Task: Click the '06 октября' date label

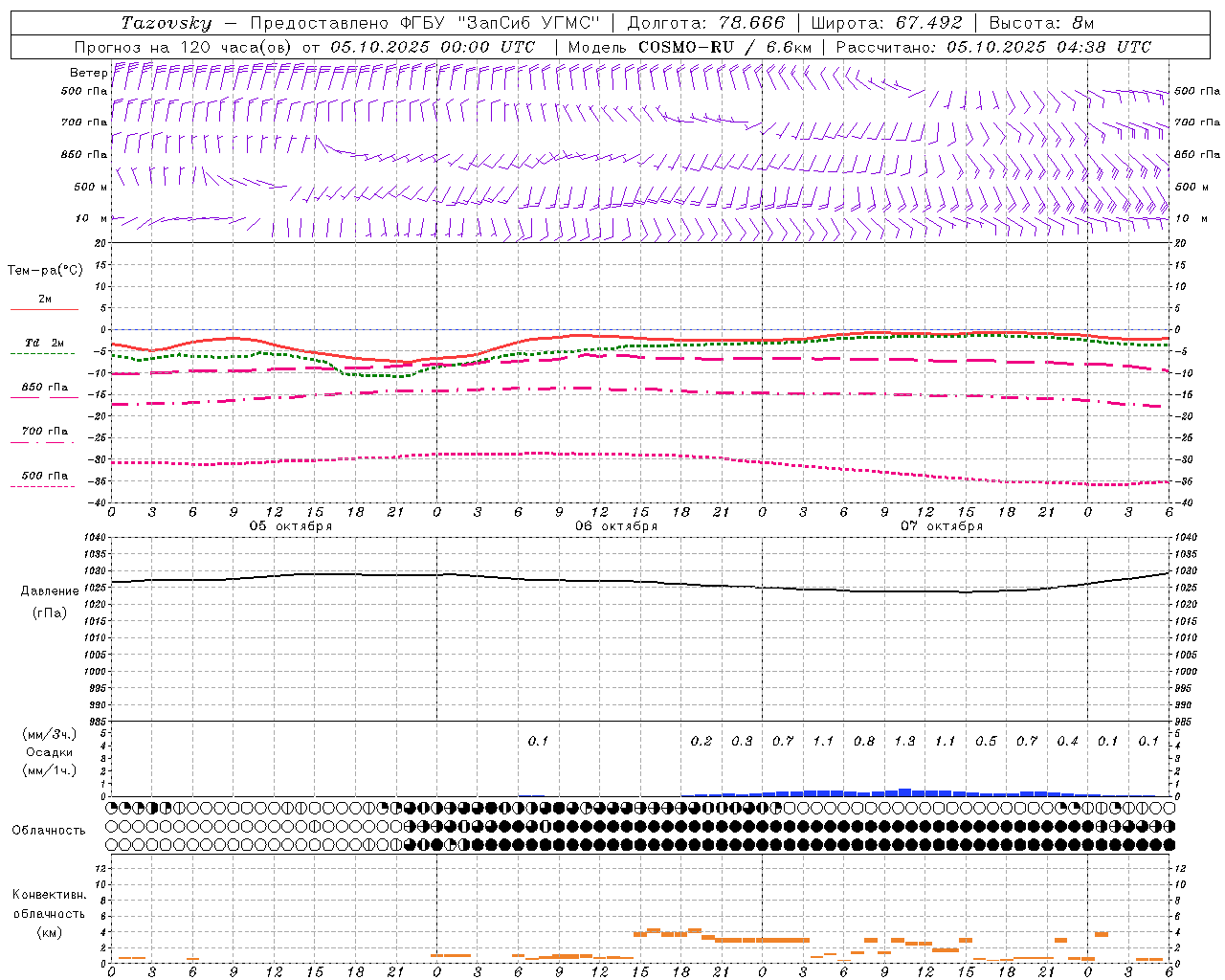Action: tap(616, 526)
